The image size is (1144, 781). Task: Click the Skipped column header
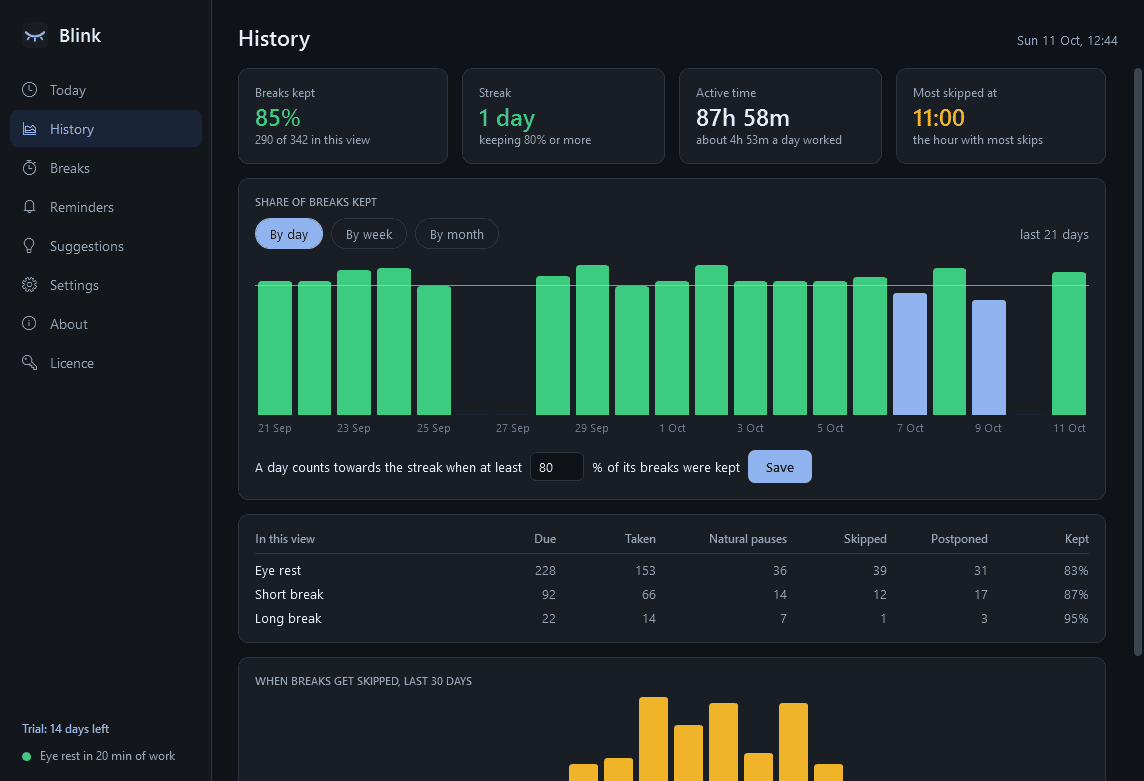865,539
